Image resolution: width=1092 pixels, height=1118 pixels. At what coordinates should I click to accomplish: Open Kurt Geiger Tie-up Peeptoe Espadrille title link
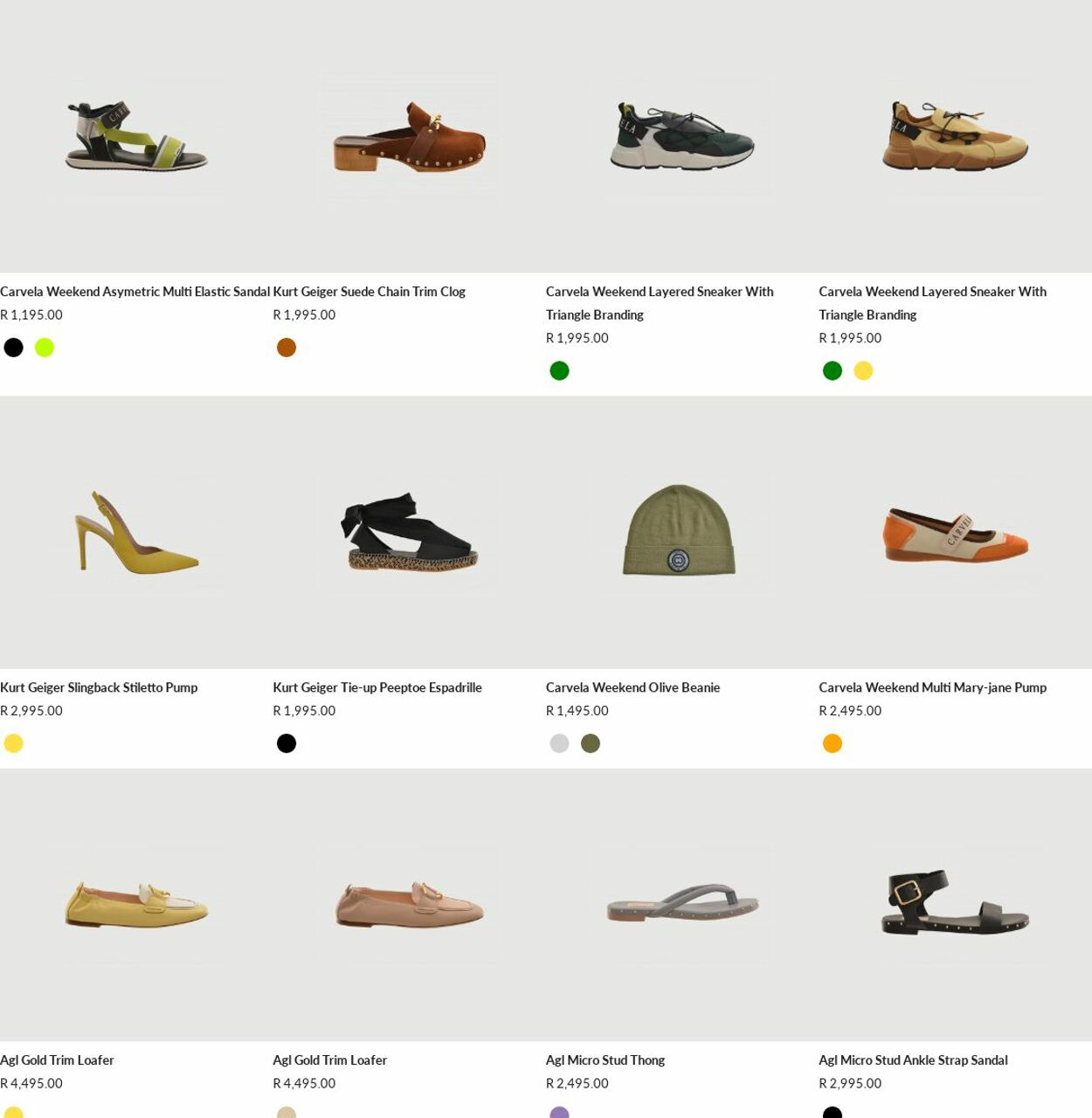[x=377, y=687]
